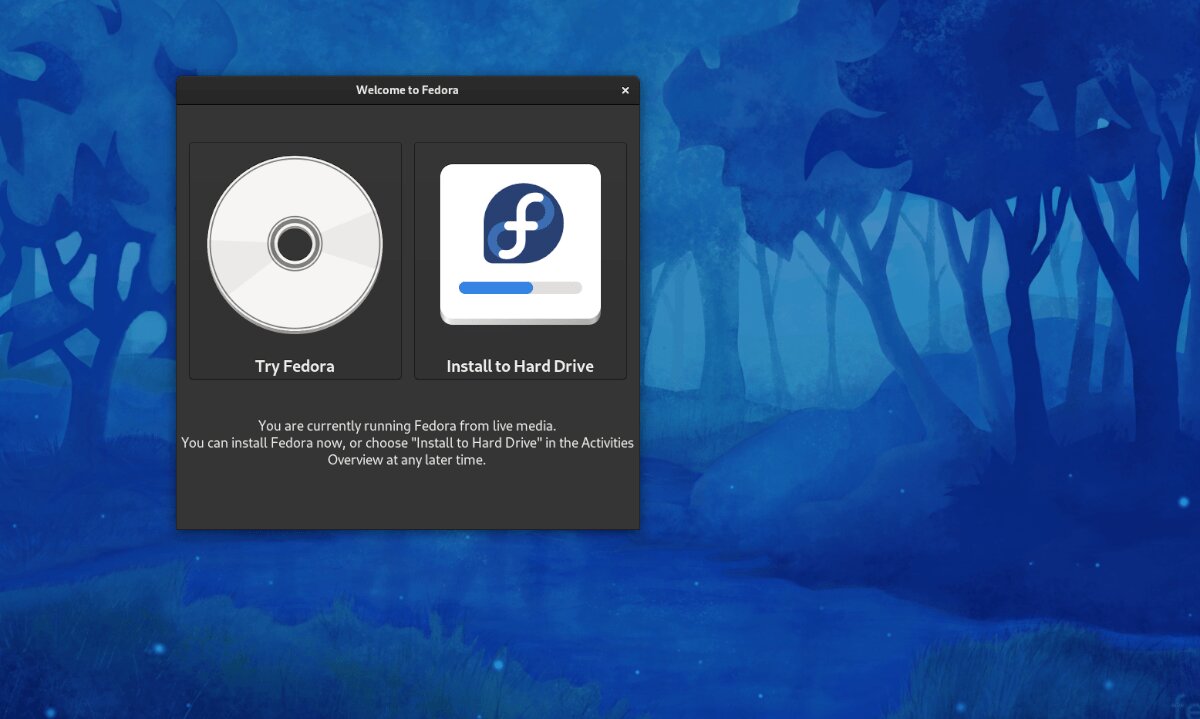This screenshot has height=719, width=1200.
Task: Click the dark area between the two option cards
Action: 407,260
